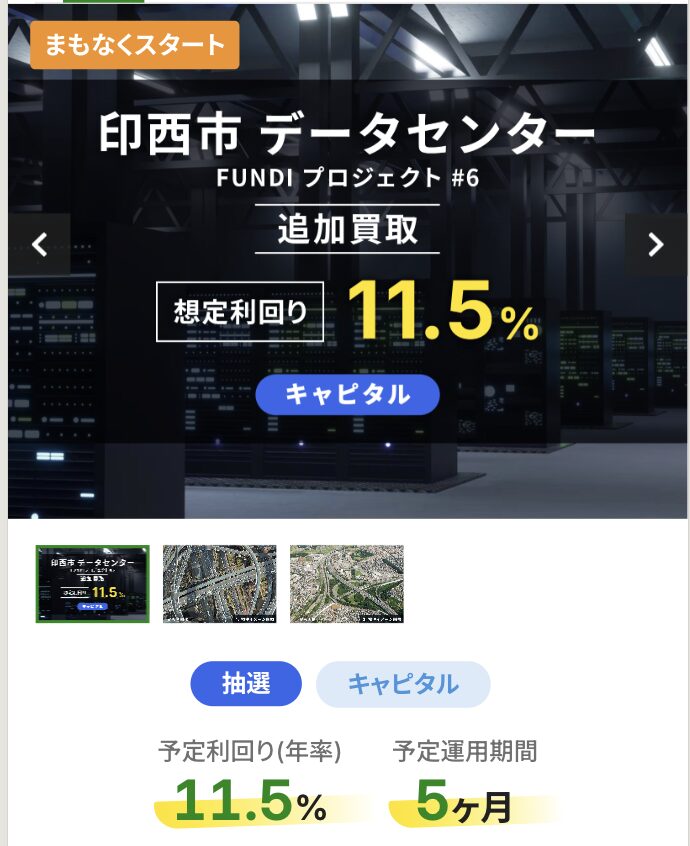Go to previous slide with left chevron
This screenshot has width=690, height=846.
pos(39,245)
